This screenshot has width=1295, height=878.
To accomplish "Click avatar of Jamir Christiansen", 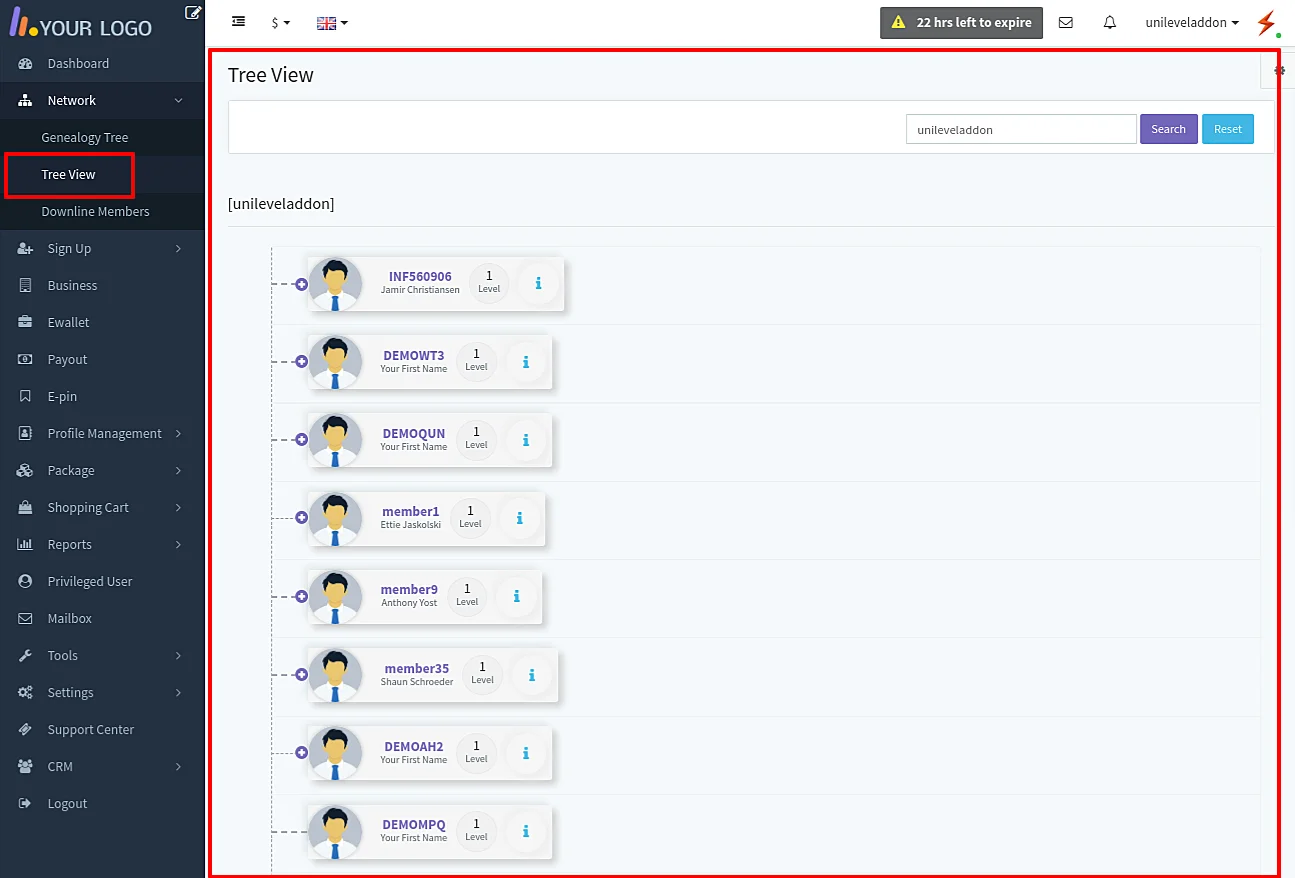I will pos(336,284).
